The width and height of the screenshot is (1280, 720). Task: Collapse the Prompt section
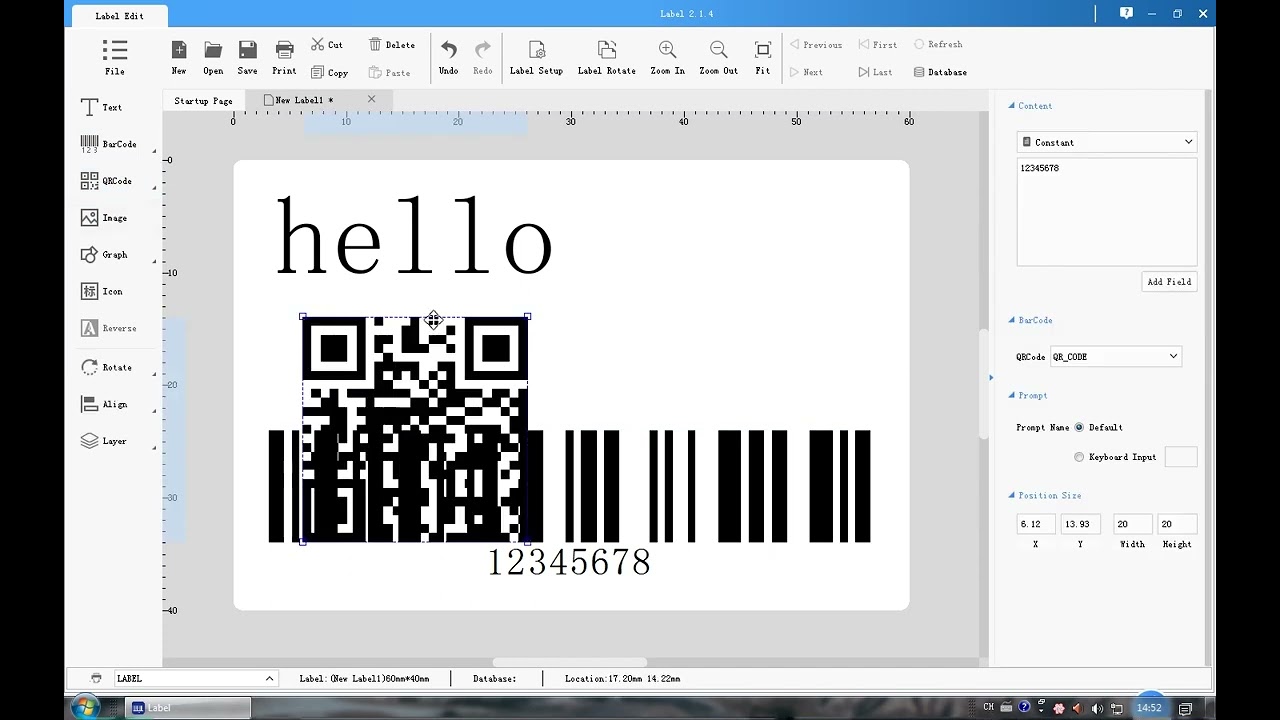coord(1011,395)
